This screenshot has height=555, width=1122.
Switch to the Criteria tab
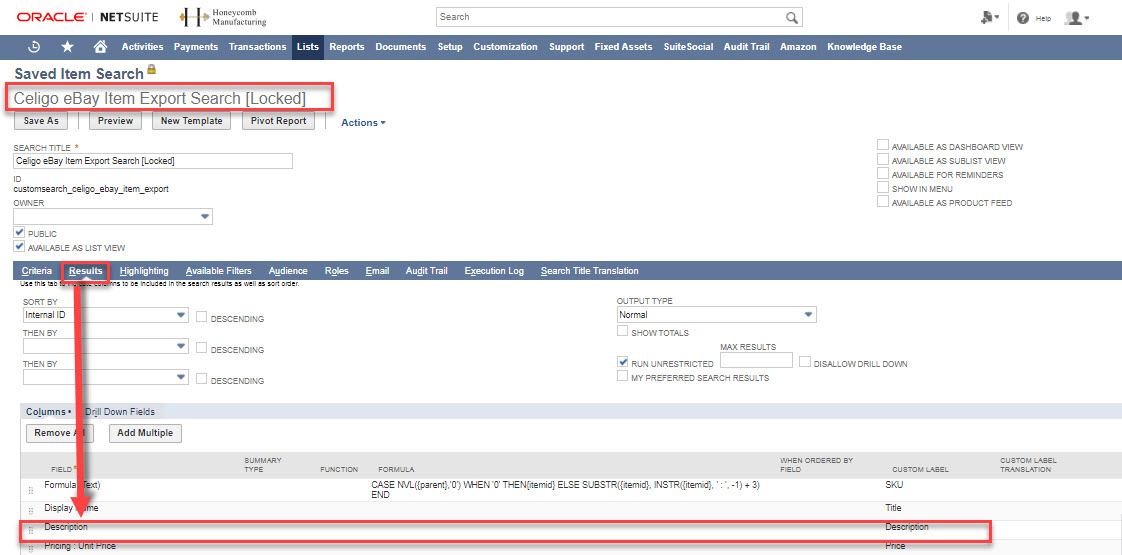37,271
